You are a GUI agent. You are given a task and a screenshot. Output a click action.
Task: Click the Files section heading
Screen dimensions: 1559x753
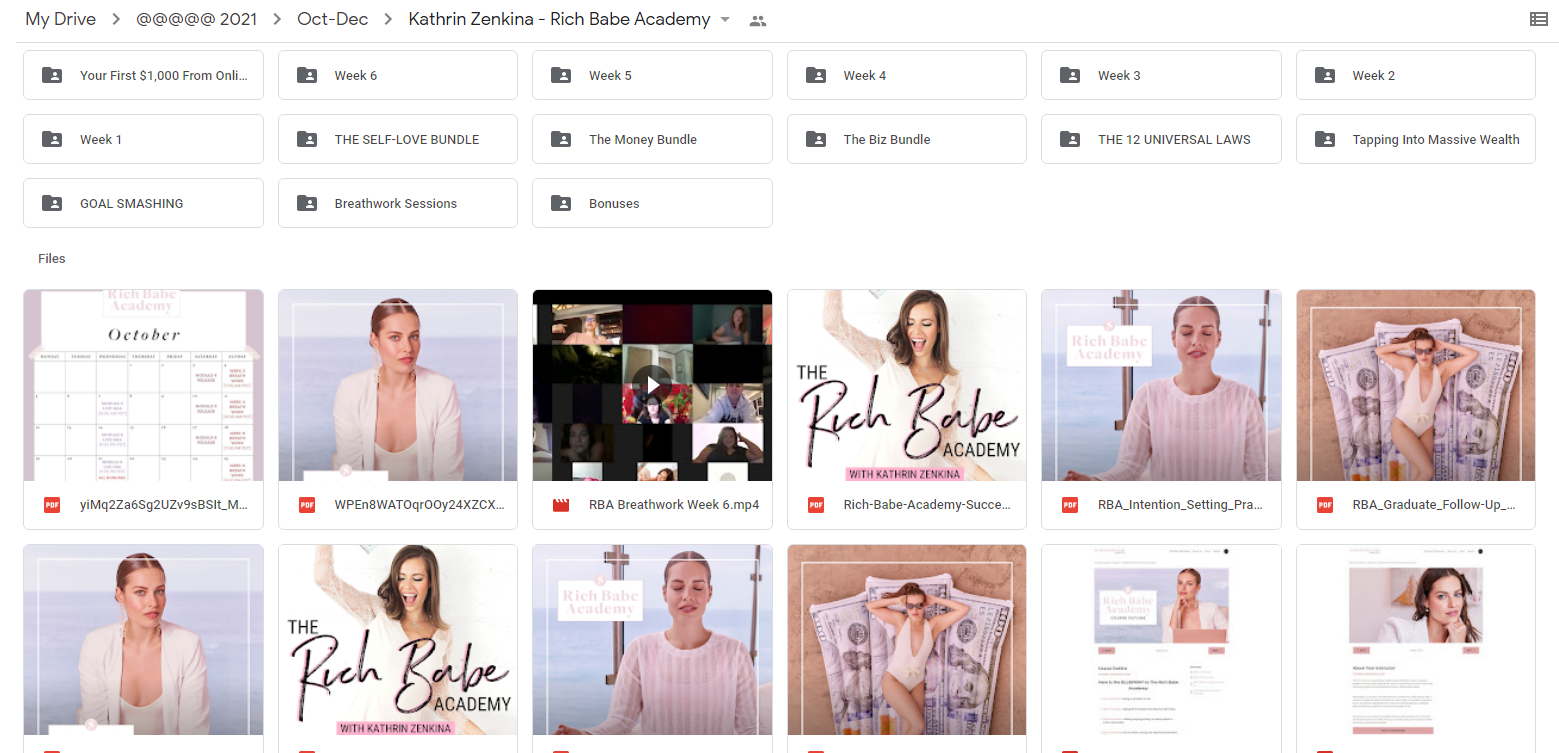52,258
